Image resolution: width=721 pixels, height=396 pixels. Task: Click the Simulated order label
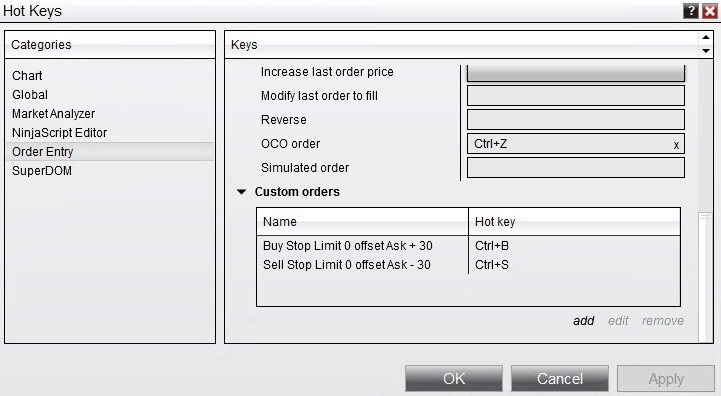[305, 167]
